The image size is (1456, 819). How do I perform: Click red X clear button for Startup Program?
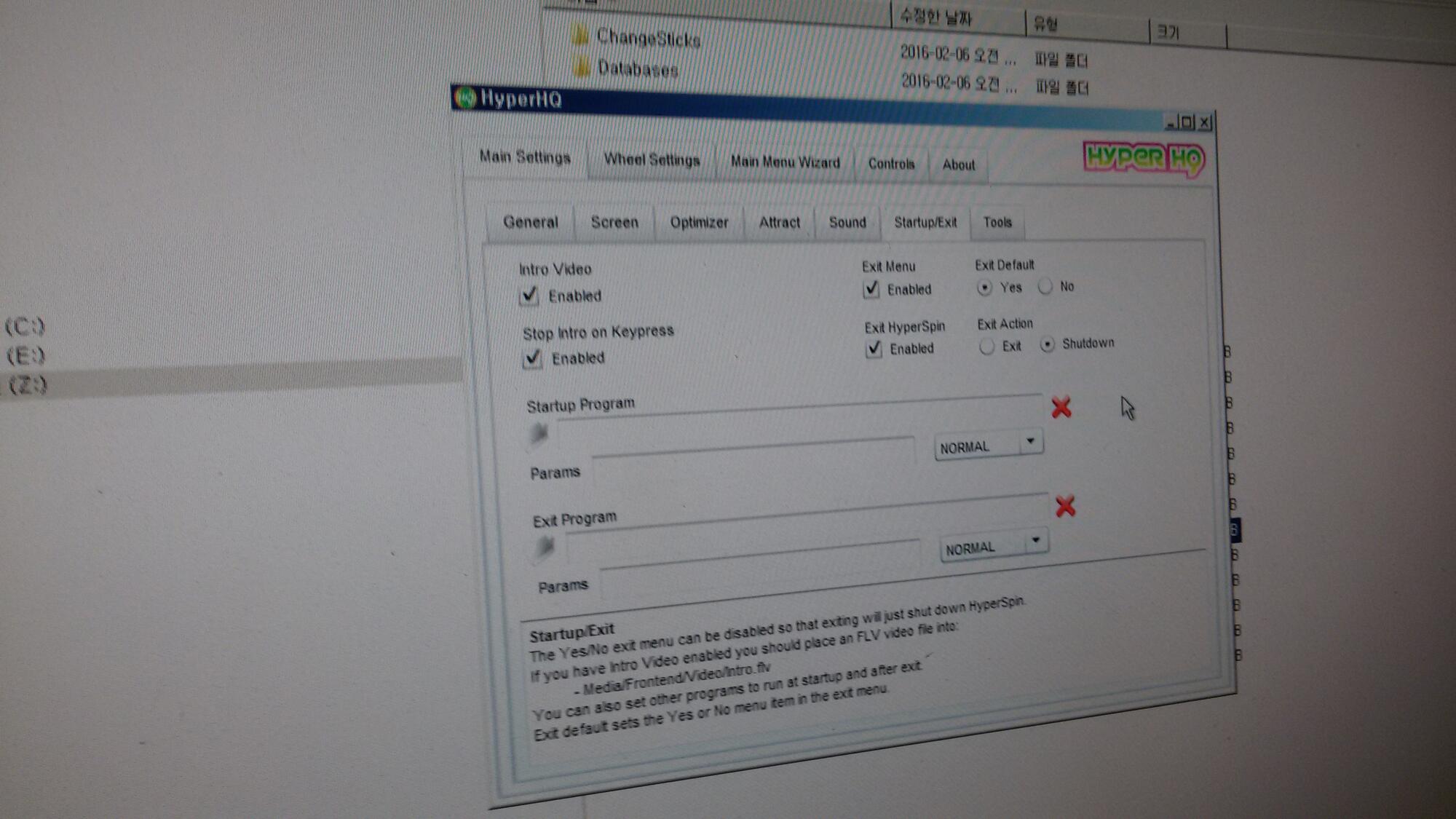coord(1061,407)
